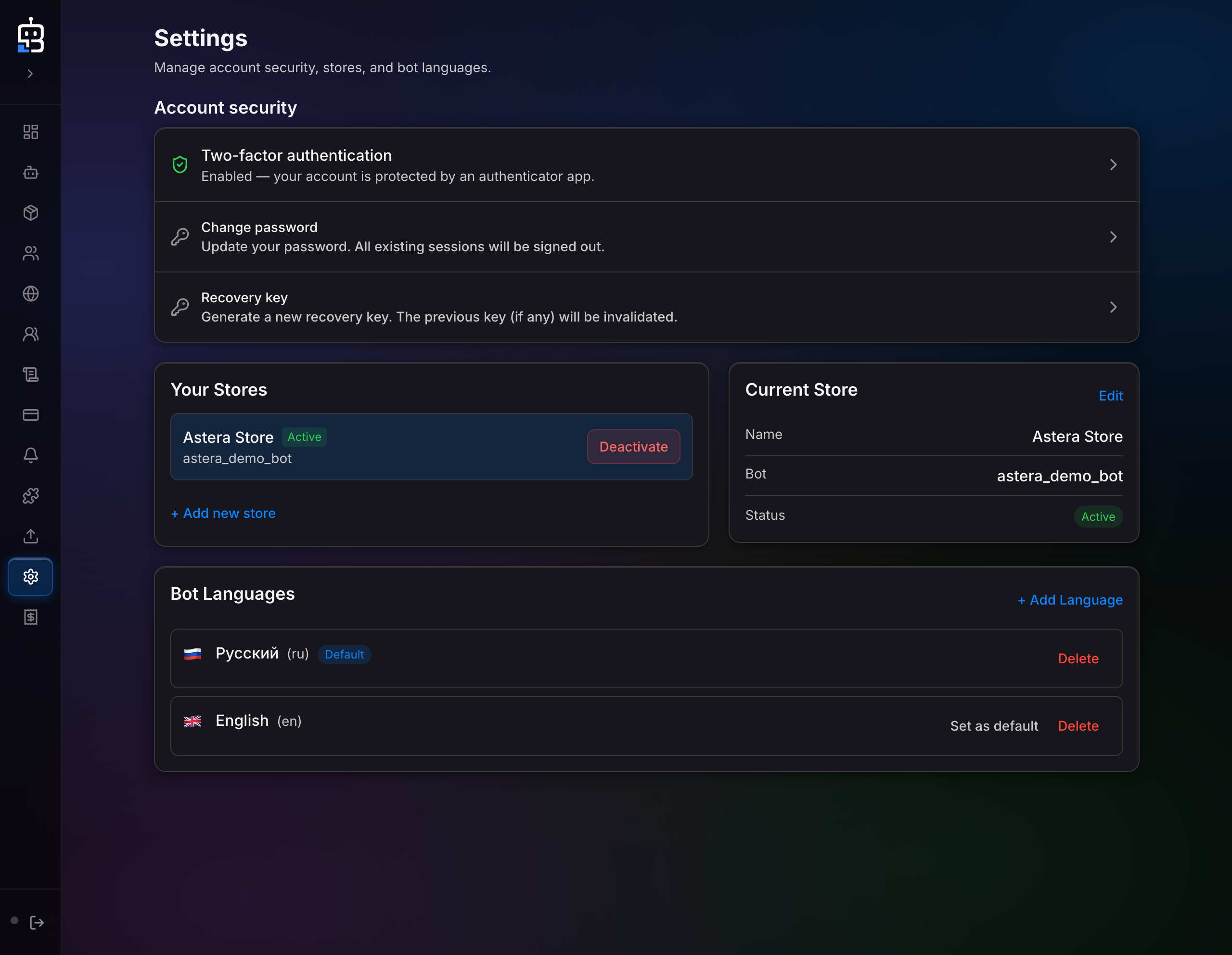Open the customers group icon

[x=30, y=253]
